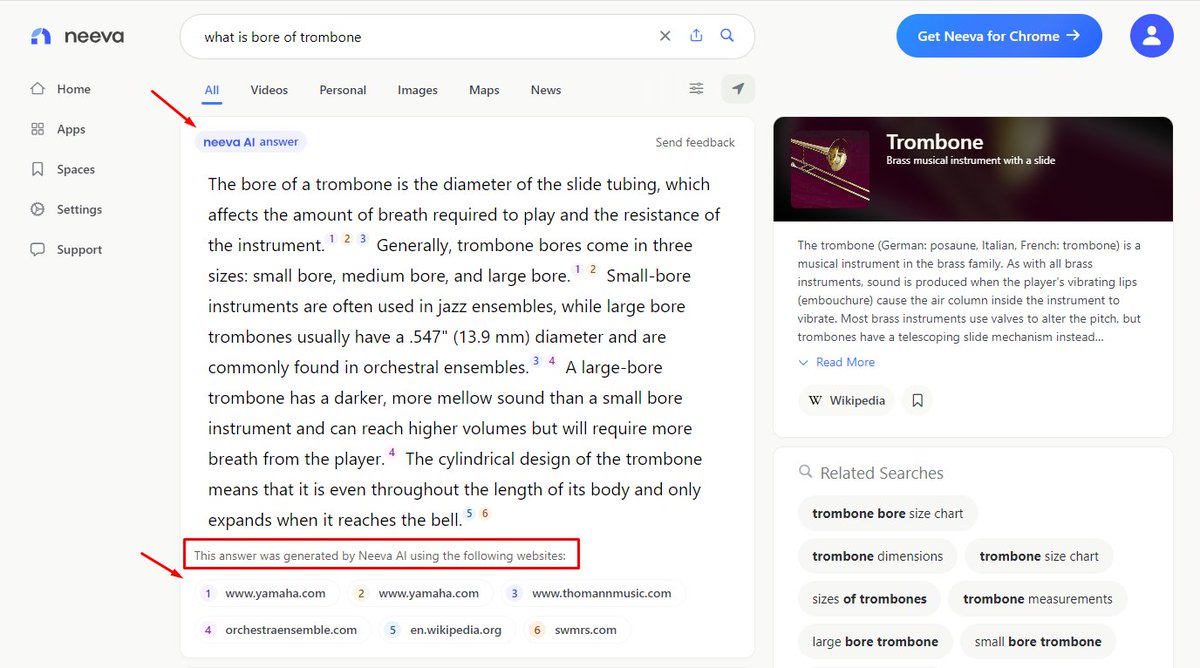This screenshot has width=1200, height=668.
Task: Click the Related Searches heading
Action: coord(882,473)
